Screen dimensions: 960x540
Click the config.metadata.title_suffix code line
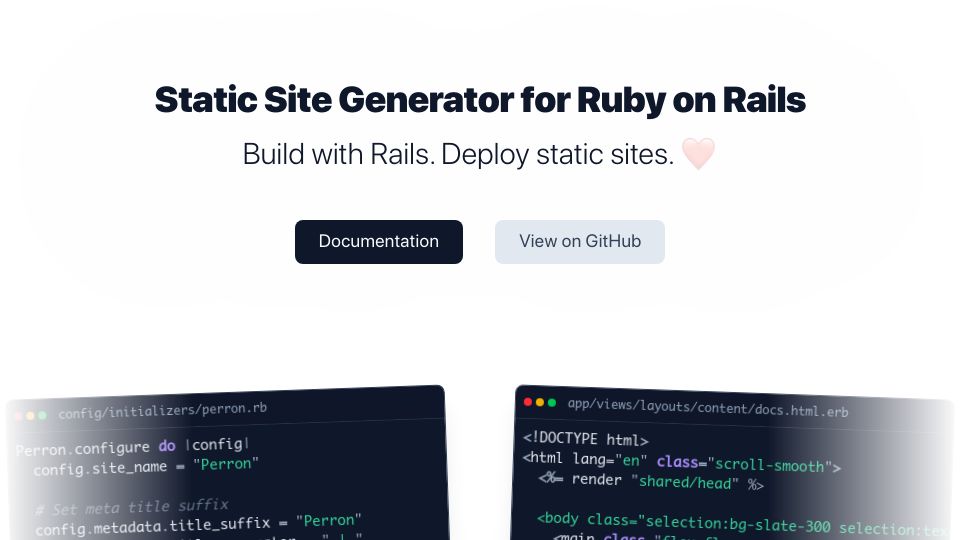pyautogui.click(x=198, y=524)
